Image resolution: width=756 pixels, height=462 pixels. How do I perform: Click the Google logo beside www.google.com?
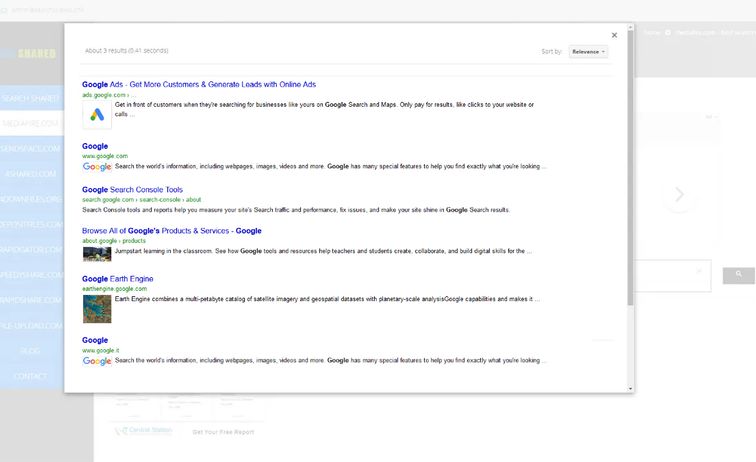(x=97, y=167)
